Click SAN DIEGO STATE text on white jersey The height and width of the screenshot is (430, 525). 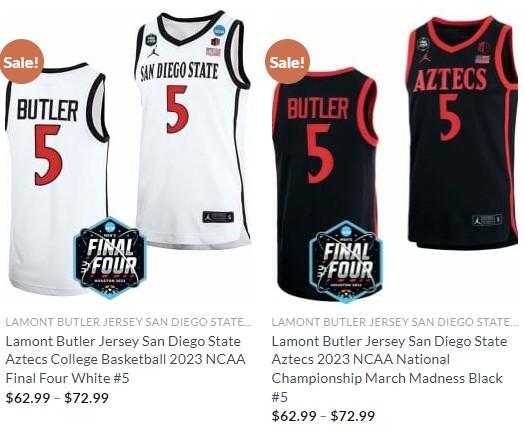click(x=179, y=72)
